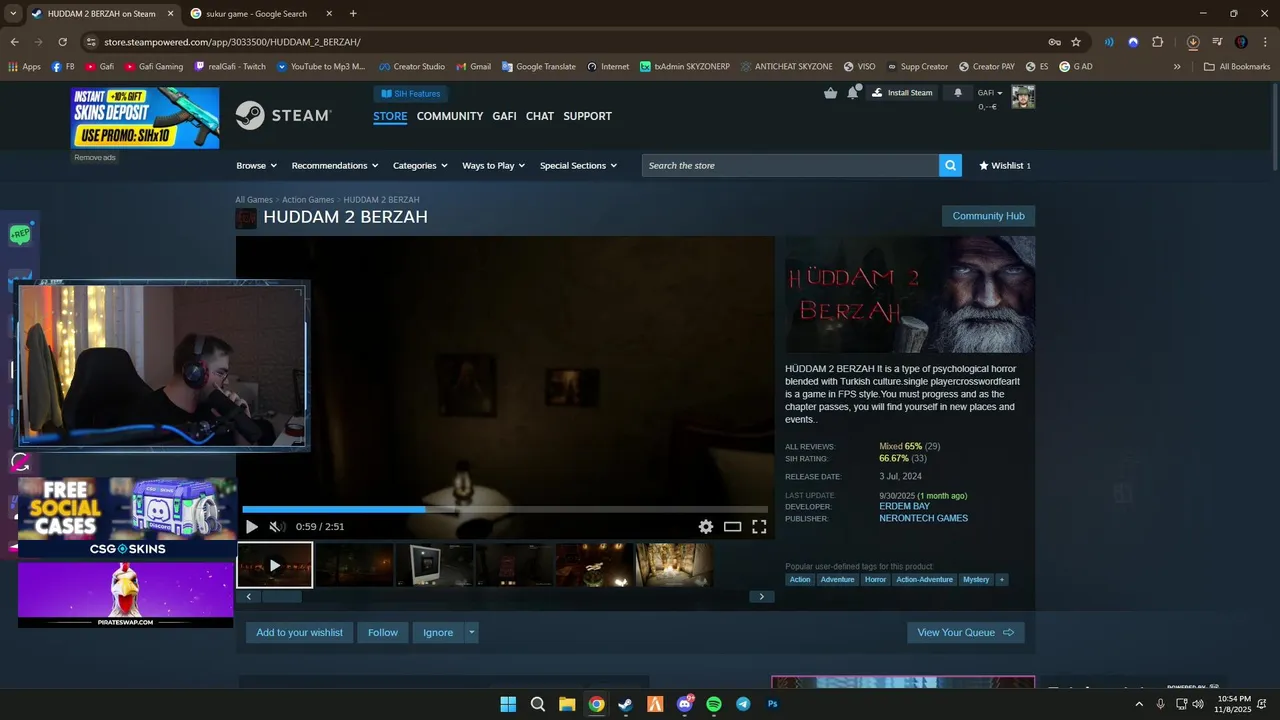Click the Remove ads label
The image size is (1280, 720).
click(x=95, y=158)
